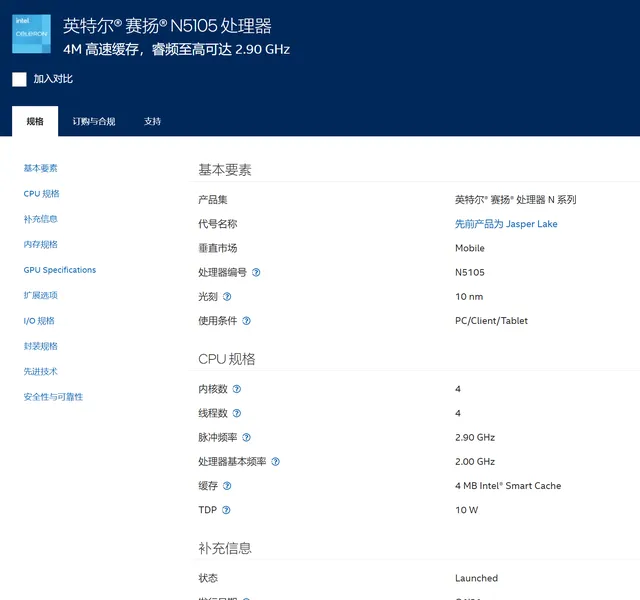
Task: Click help icon next to 内核数
Action: (237, 389)
